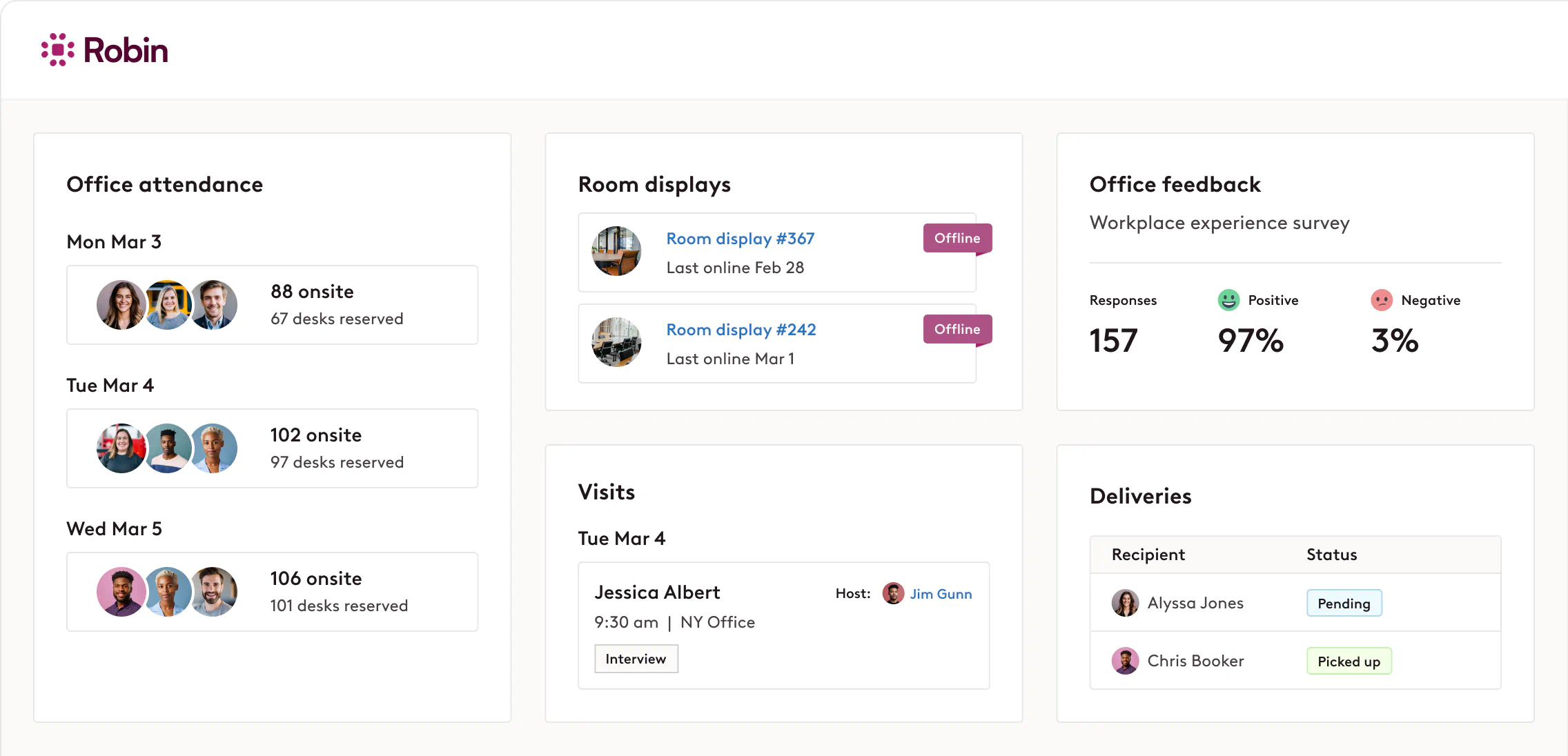The image size is (1568, 756).
Task: Click the Picked up status badge
Action: (x=1349, y=661)
